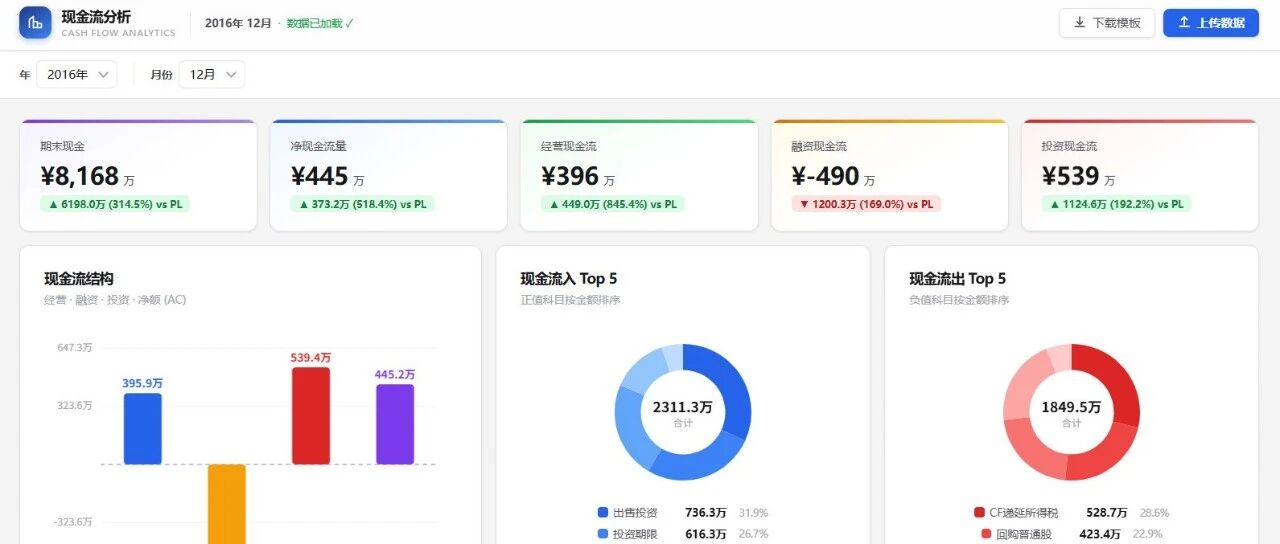The width and height of the screenshot is (1280, 544).
Task: Click the 投资期限 legend color swatch
Action: point(602,534)
